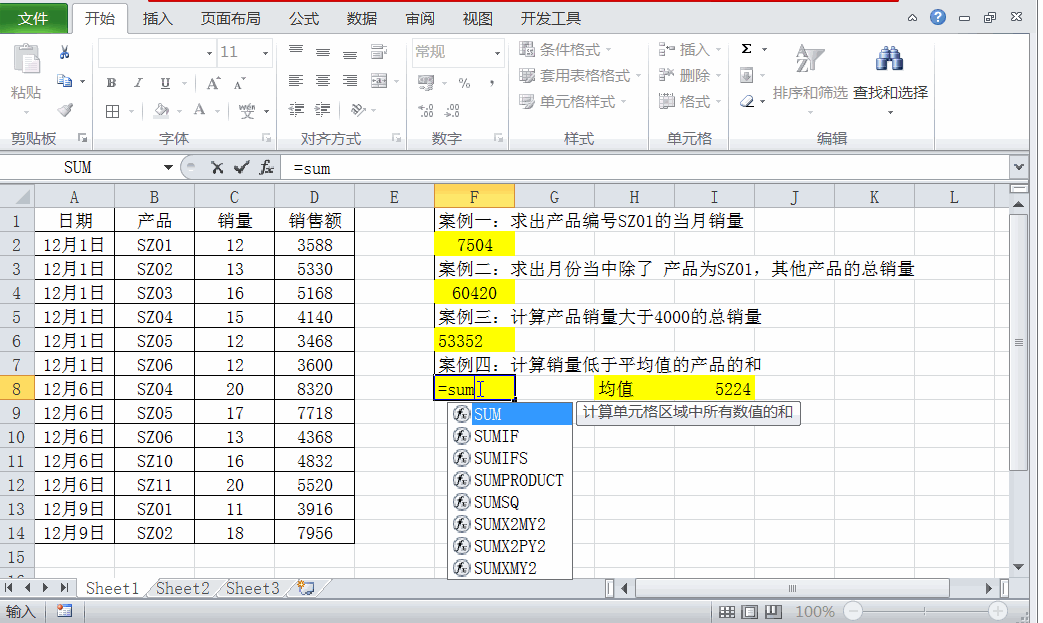Expand the formula bar
1043x623 pixels.
(1018, 168)
